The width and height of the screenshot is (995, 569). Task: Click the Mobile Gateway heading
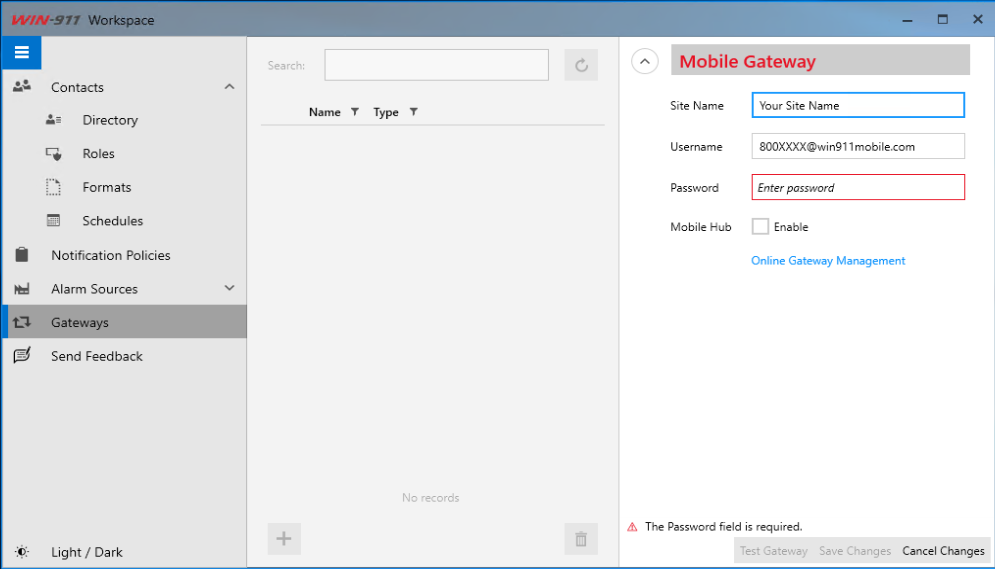click(x=748, y=62)
